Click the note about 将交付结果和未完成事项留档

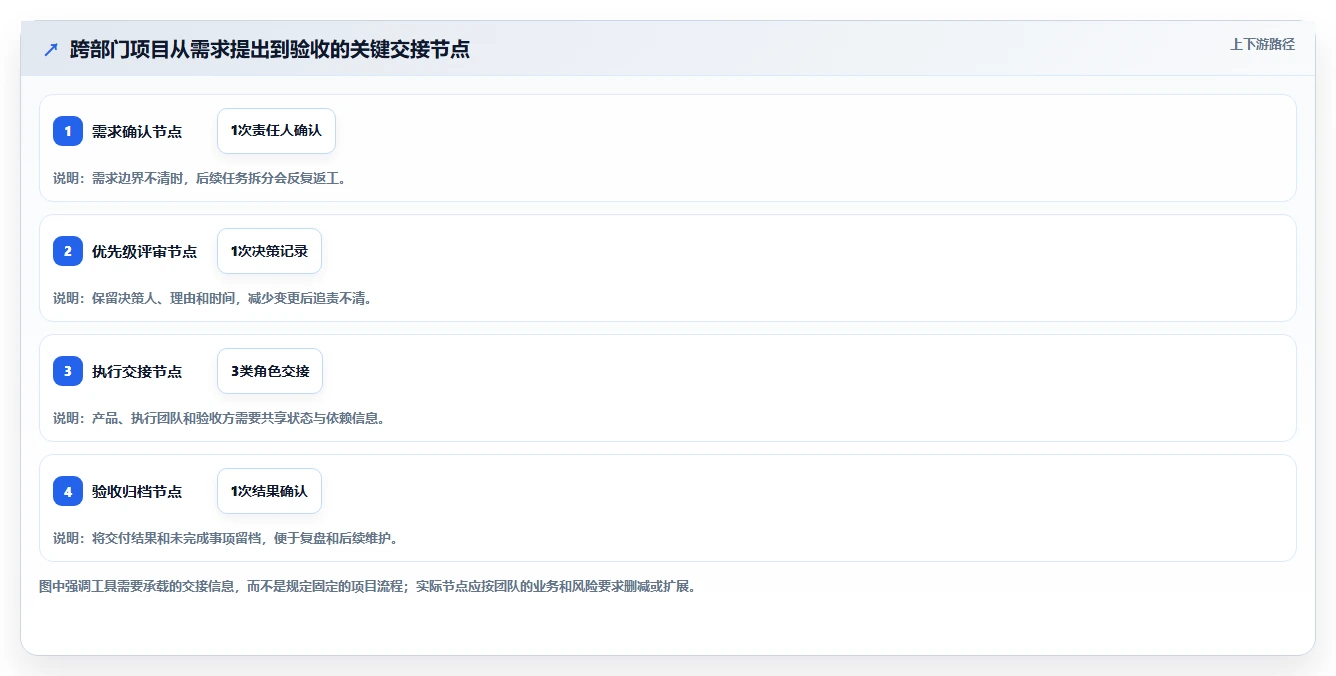coord(226,538)
